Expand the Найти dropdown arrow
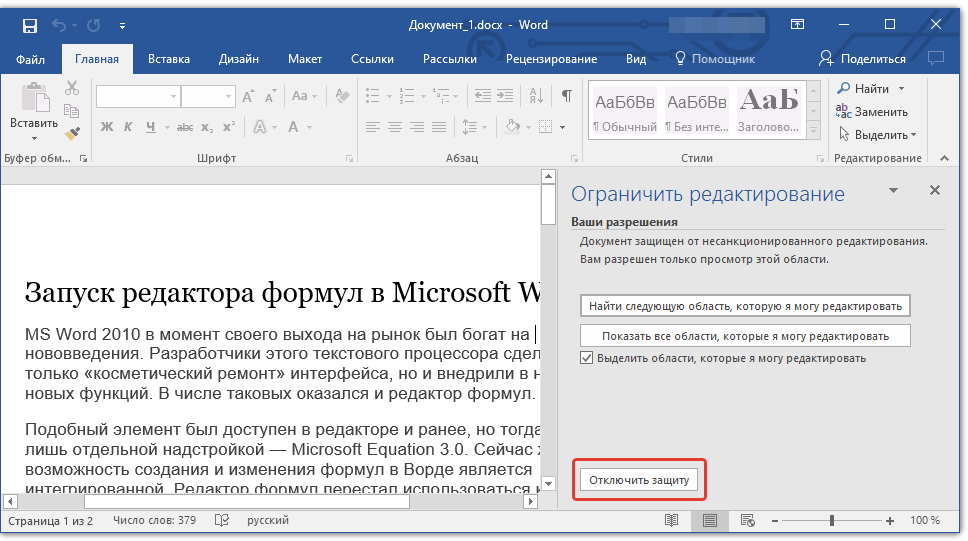968x541 pixels. click(x=901, y=89)
